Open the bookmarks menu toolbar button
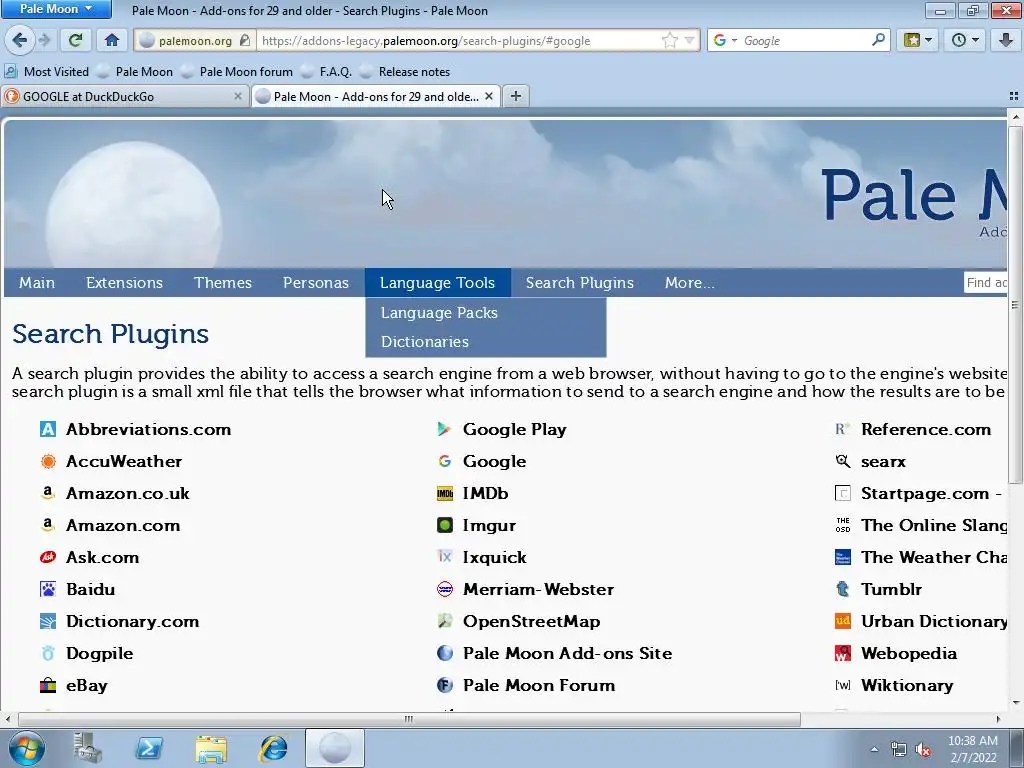Image resolution: width=1024 pixels, height=768 pixels. [x=912, y=40]
